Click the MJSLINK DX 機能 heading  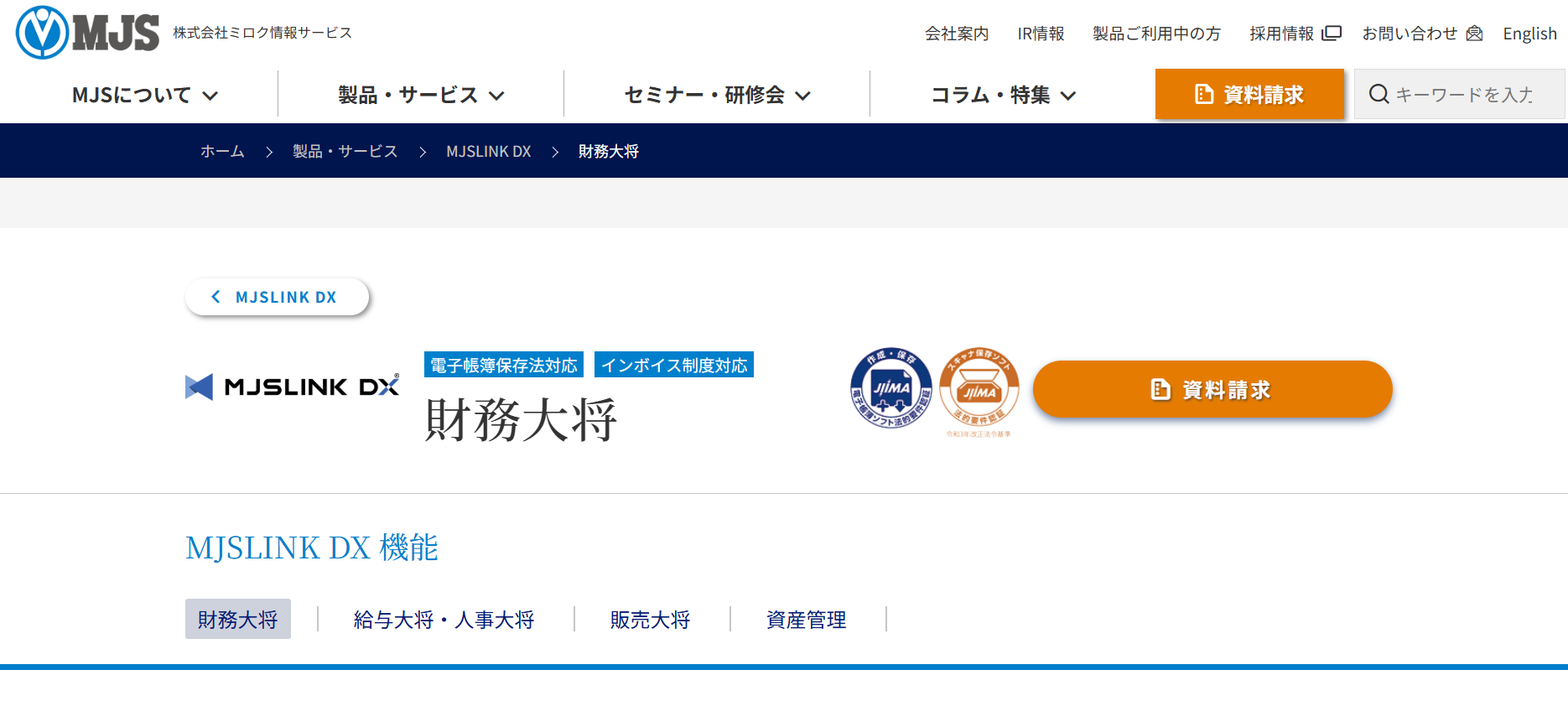(312, 548)
